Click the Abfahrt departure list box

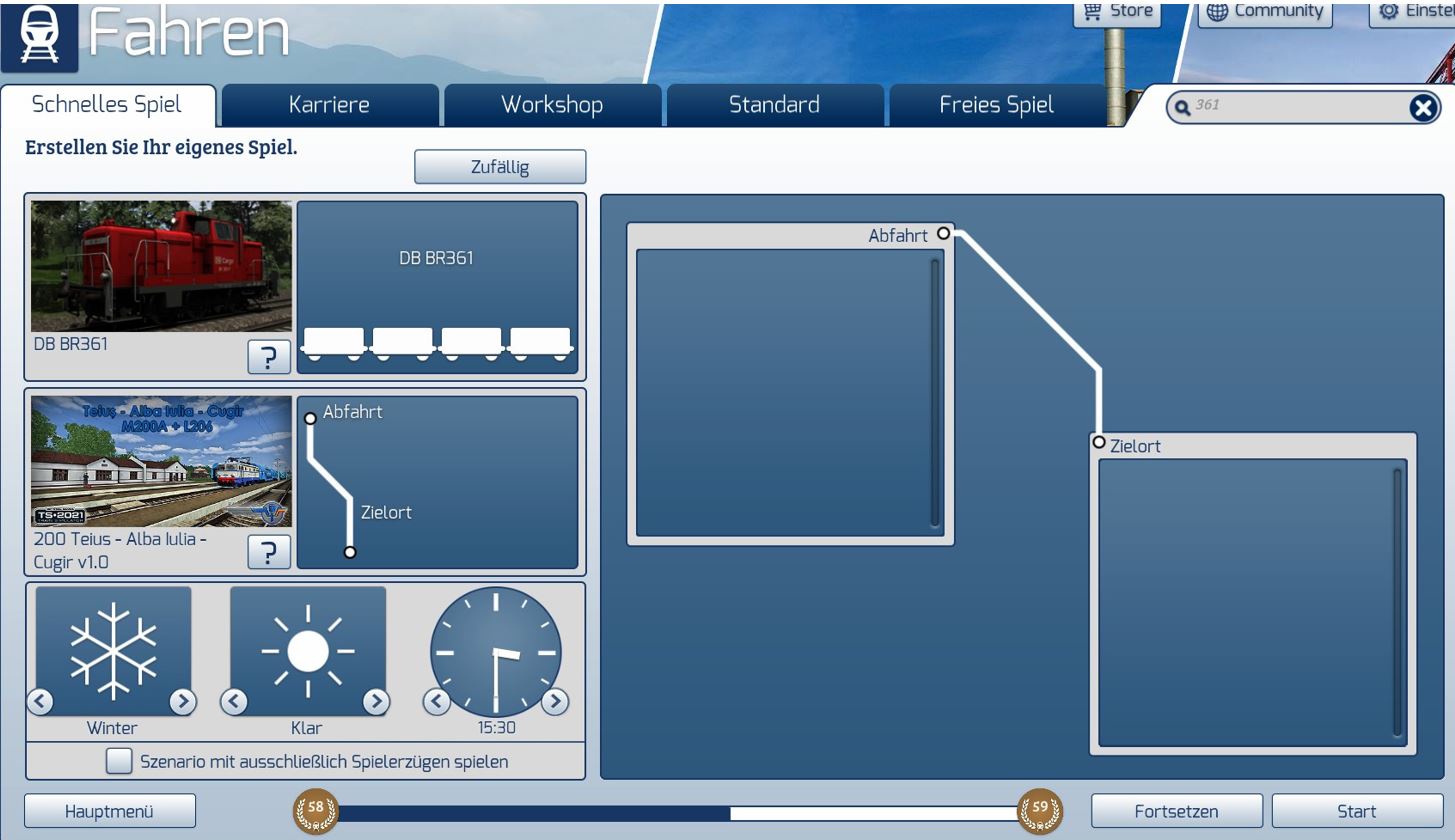(x=790, y=393)
